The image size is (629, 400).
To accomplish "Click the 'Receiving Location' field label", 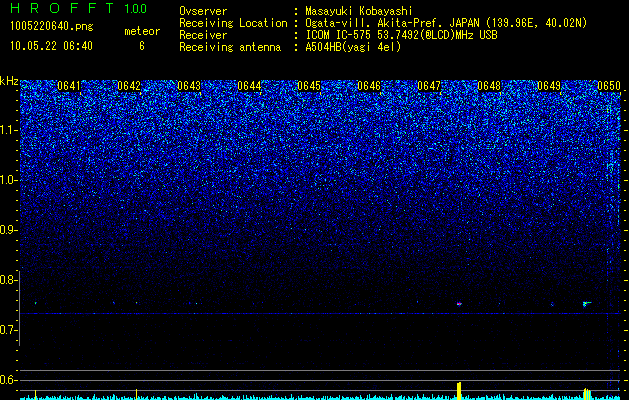I will [233, 24].
